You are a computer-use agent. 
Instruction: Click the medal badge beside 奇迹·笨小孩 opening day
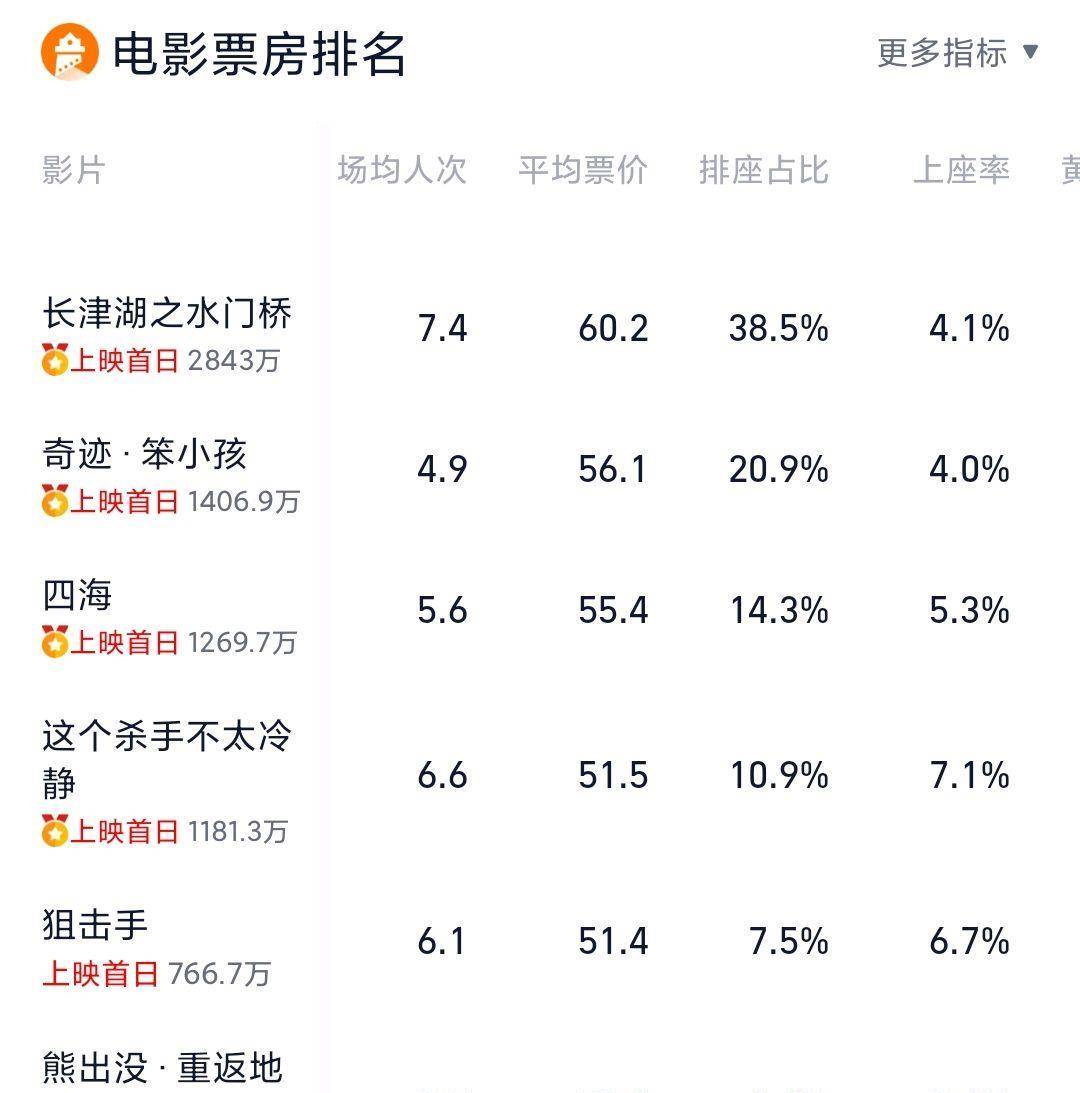[x=55, y=500]
